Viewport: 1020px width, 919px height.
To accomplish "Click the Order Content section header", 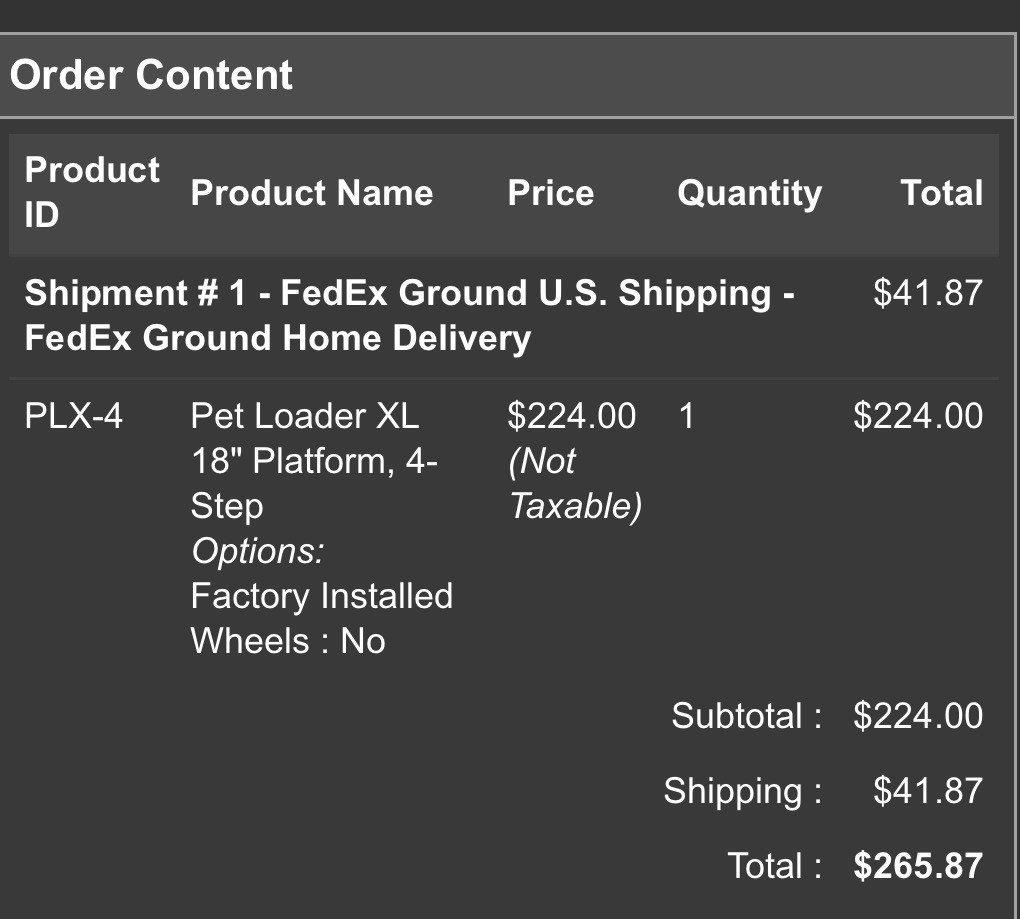I will pyautogui.click(x=151, y=76).
